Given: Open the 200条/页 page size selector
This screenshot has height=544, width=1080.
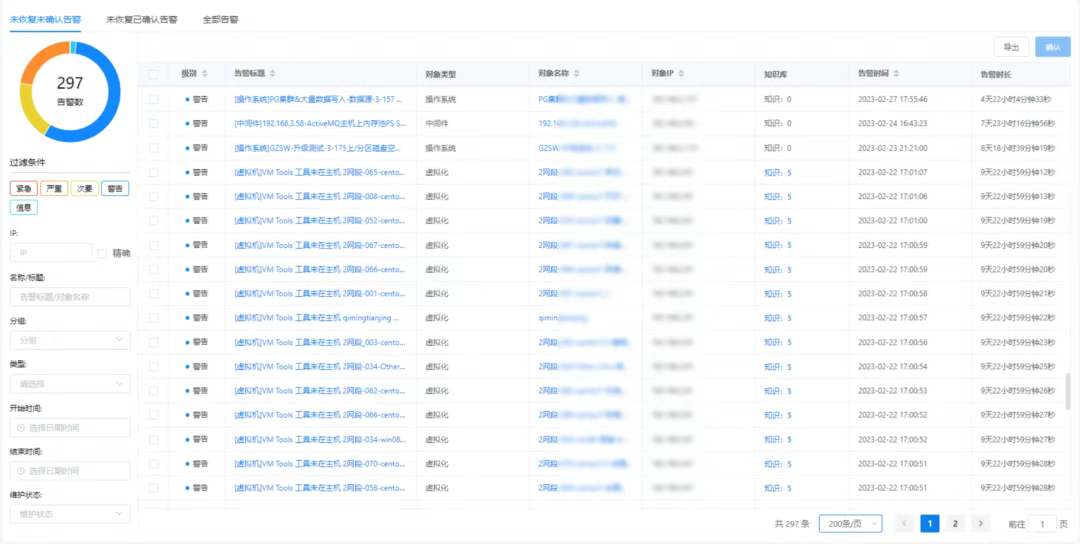Looking at the screenshot, I should click(849, 523).
